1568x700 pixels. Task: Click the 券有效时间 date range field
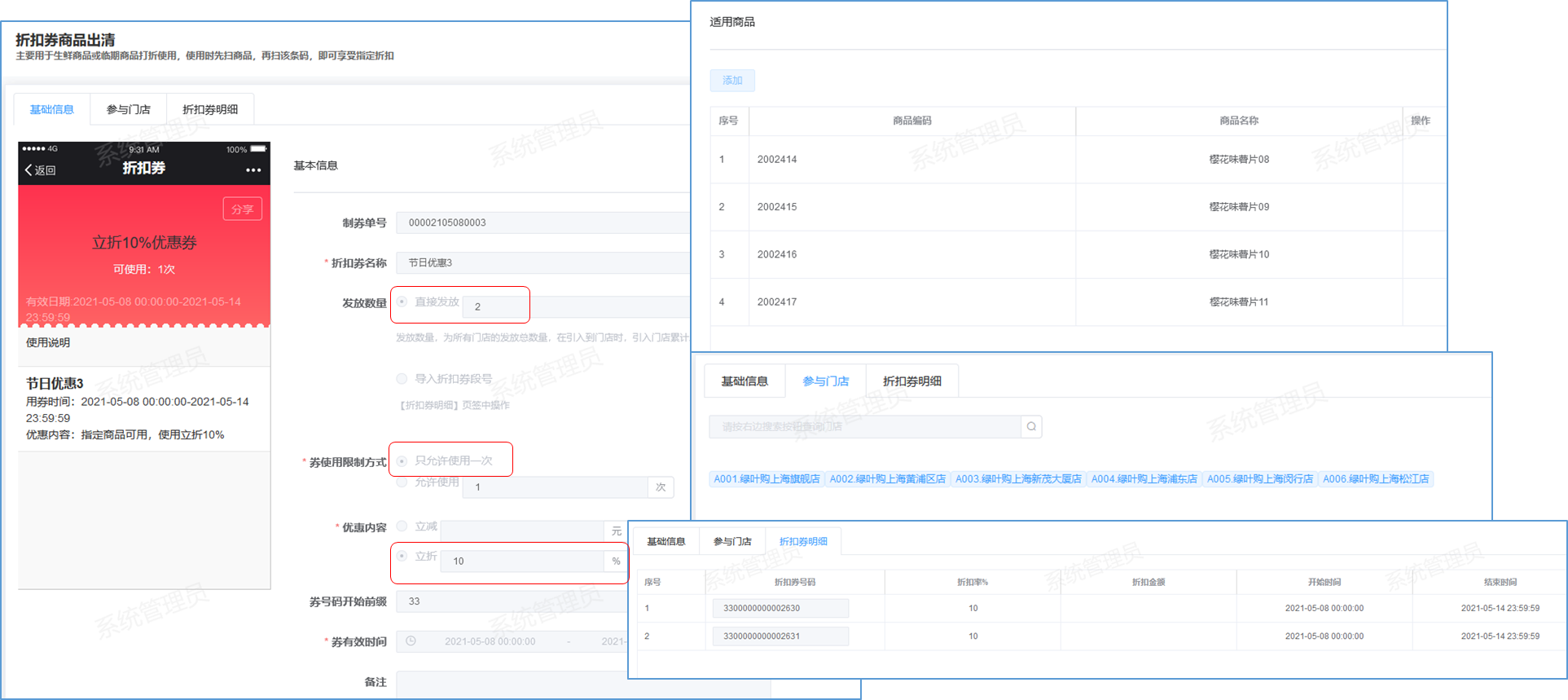tap(513, 641)
